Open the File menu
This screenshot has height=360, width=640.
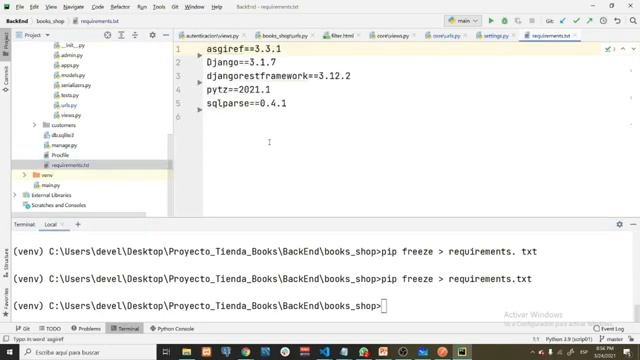pyautogui.click(x=20, y=7)
